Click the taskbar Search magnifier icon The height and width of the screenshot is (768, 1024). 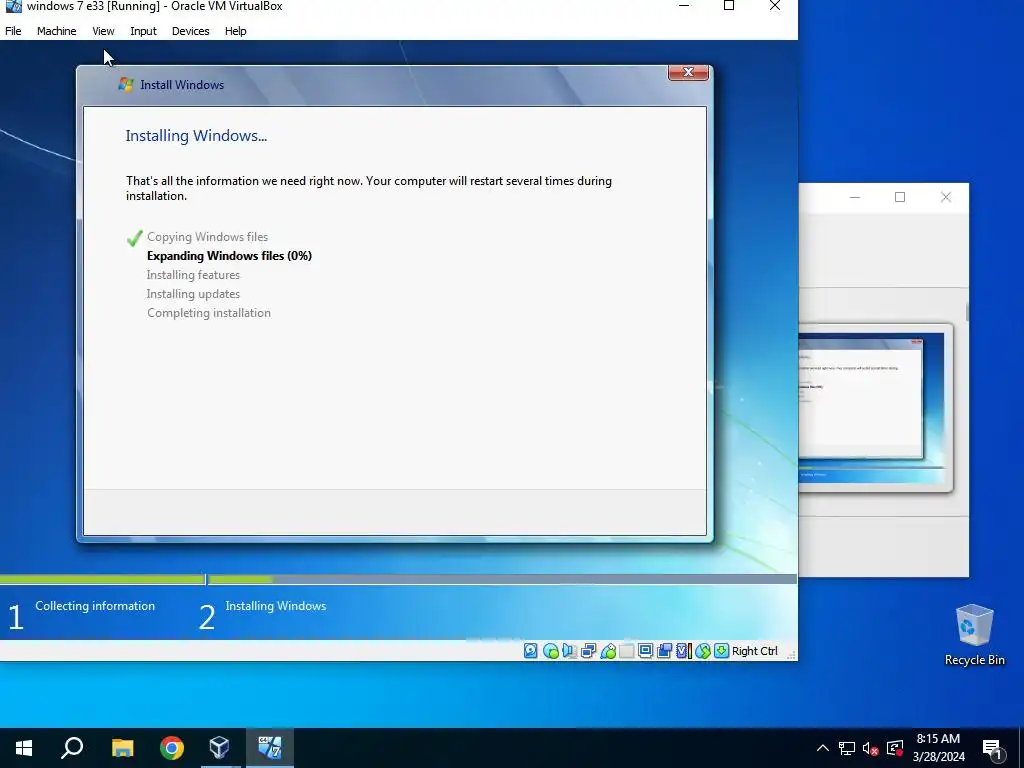tap(72, 748)
